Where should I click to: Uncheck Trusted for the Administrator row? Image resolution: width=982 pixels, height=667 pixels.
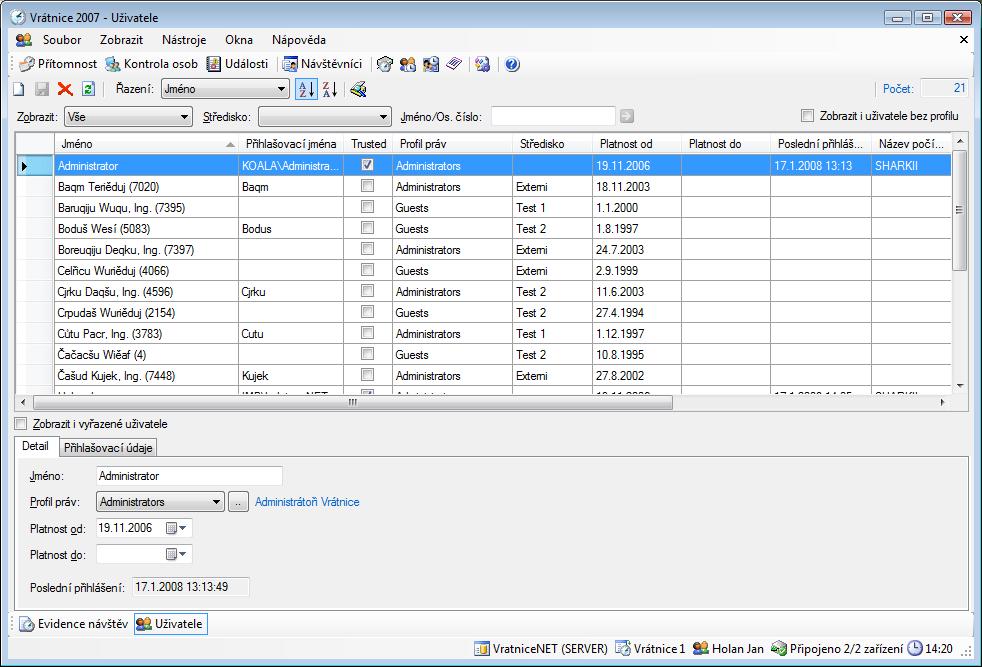(368, 165)
